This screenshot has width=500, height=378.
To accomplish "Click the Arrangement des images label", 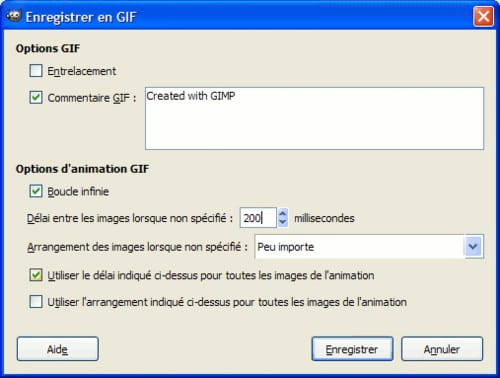I will point(137,247).
